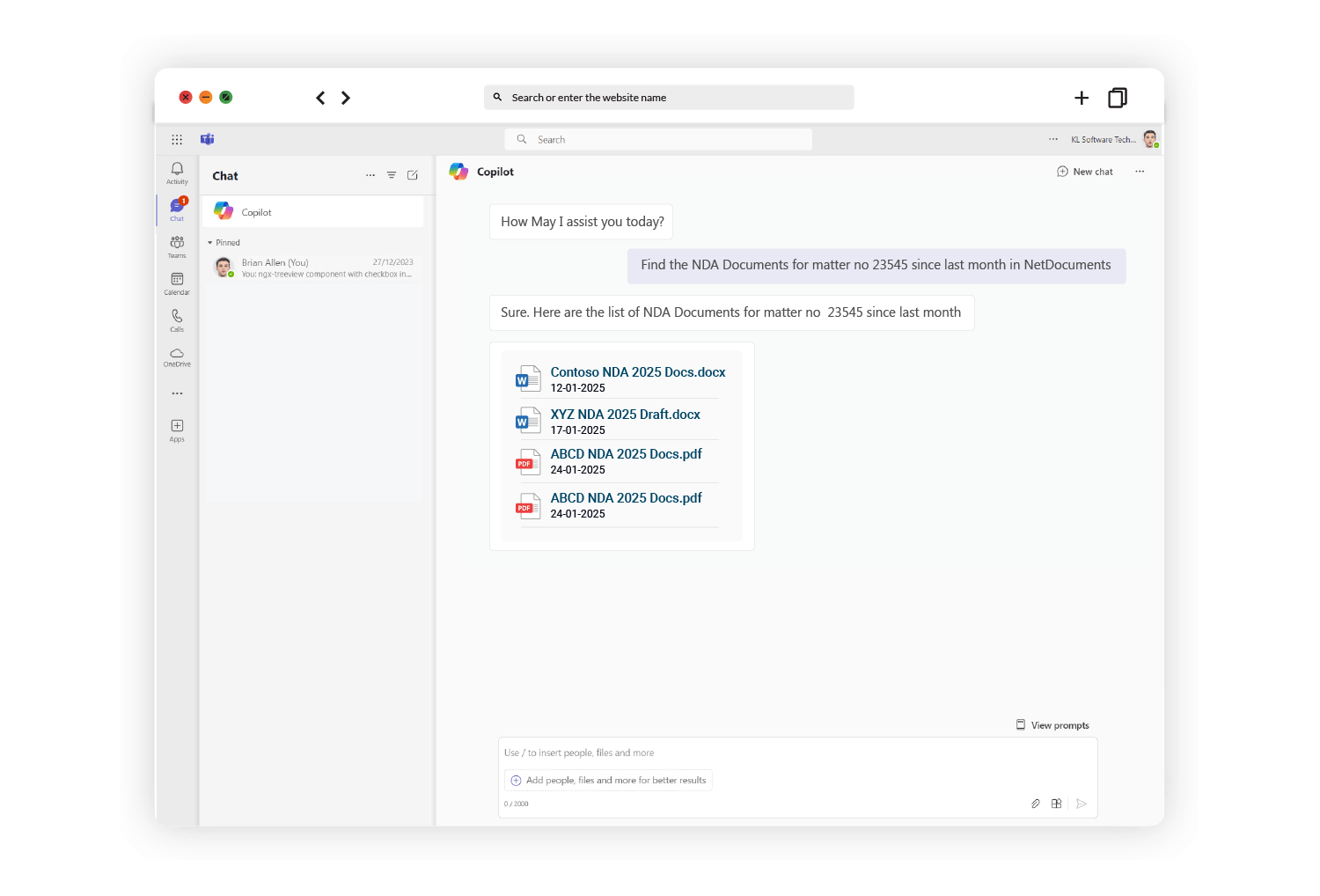Go back with browser back arrow
The image size is (1320, 896).
click(x=320, y=98)
